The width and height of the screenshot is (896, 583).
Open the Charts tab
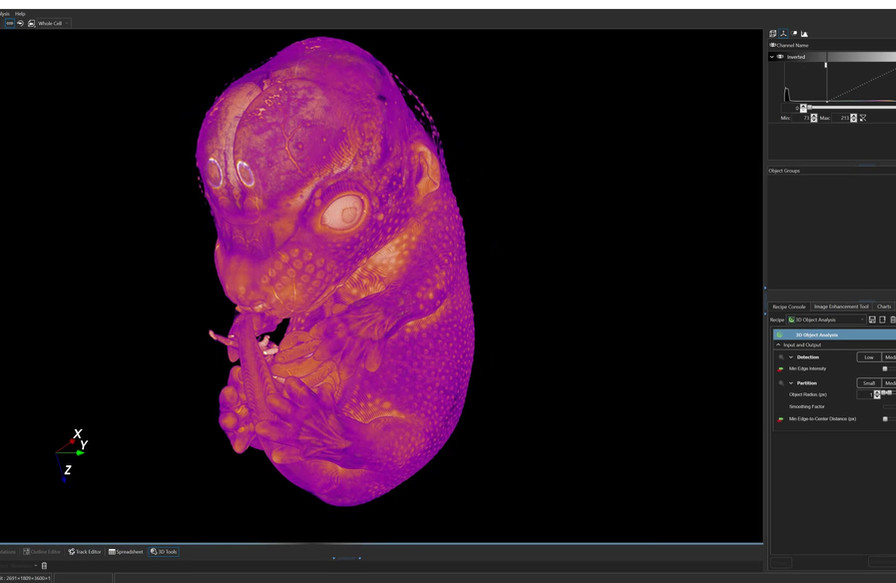coord(882,307)
